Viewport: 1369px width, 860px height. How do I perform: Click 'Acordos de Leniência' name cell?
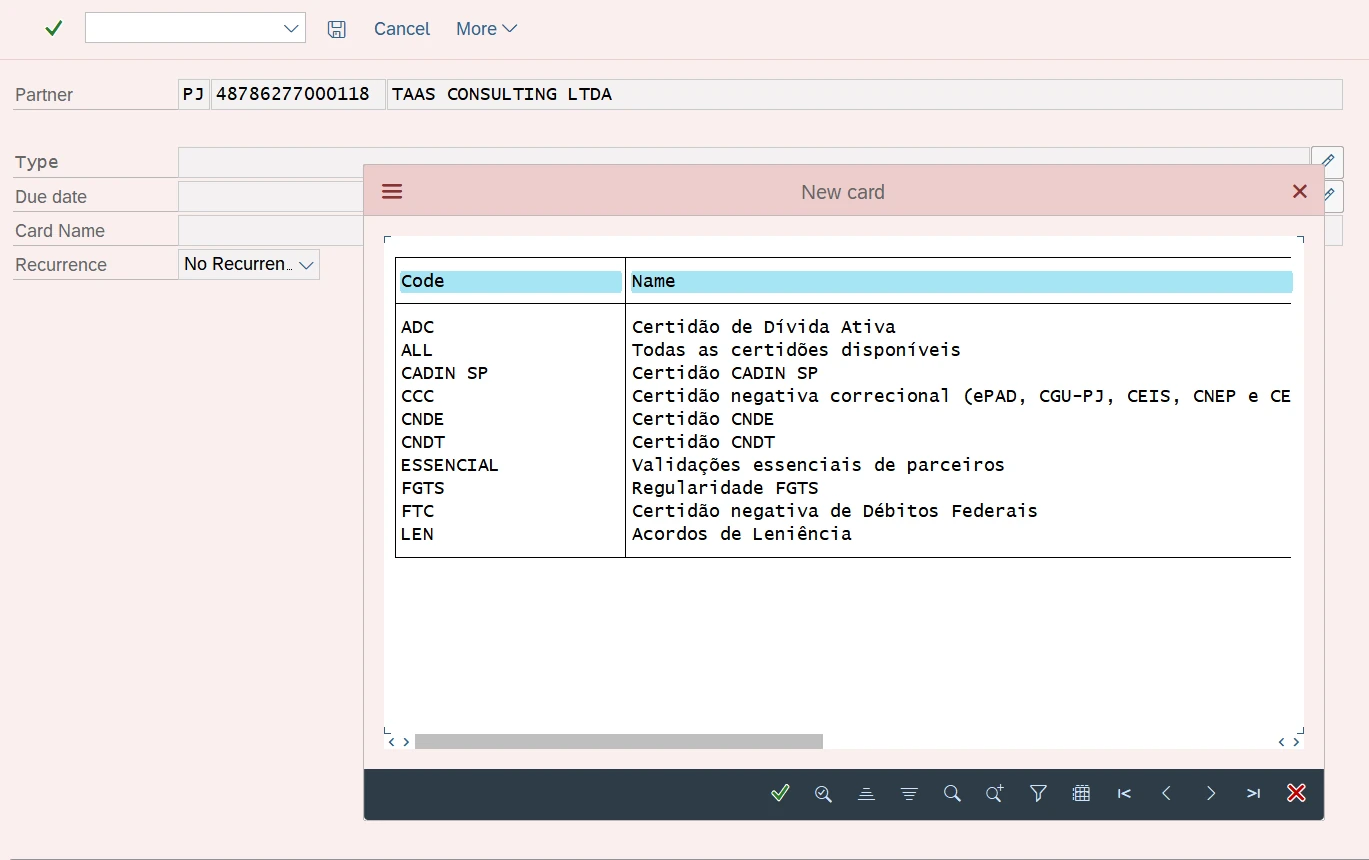(x=742, y=534)
